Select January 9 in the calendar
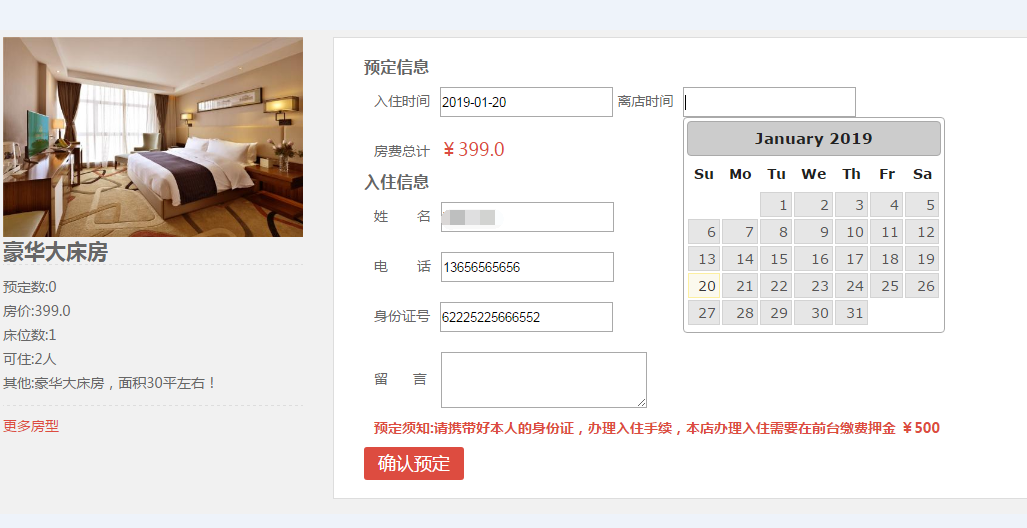1027x528 pixels. pos(813,231)
